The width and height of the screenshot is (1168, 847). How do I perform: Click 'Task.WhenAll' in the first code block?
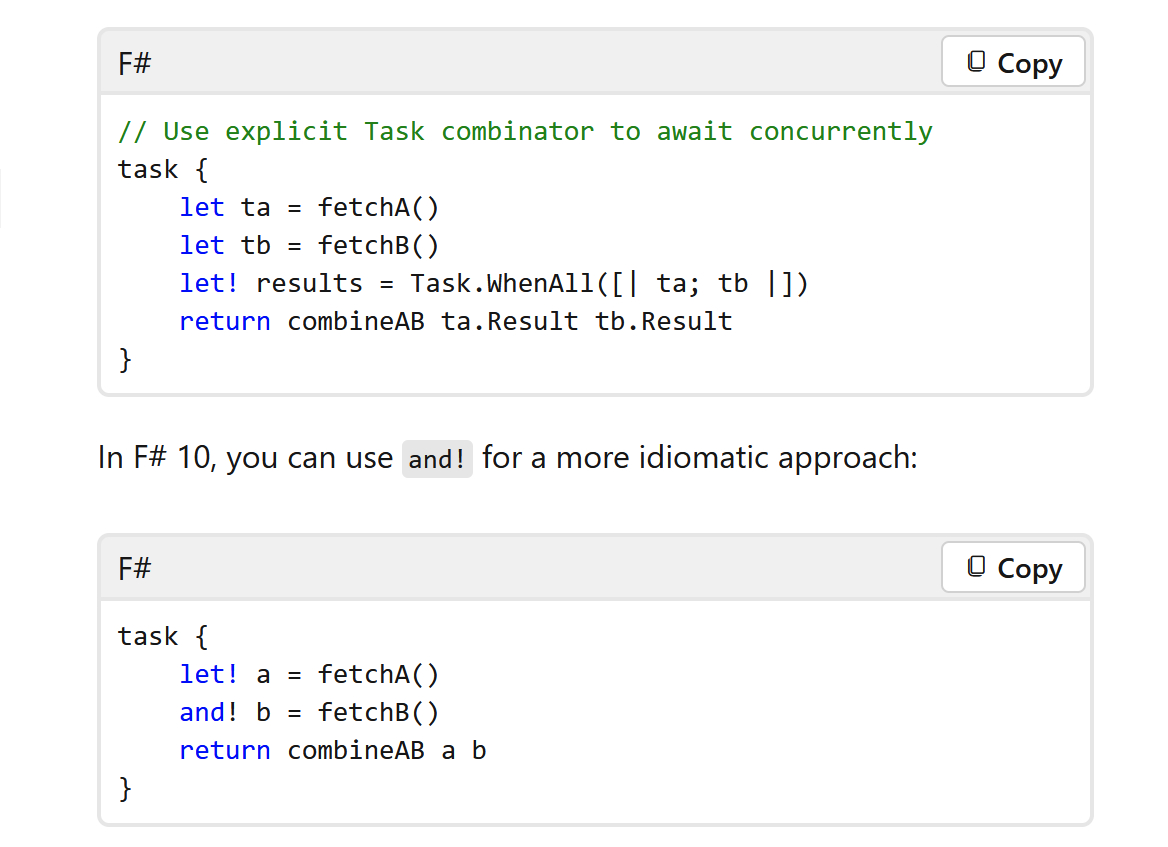coord(502,283)
